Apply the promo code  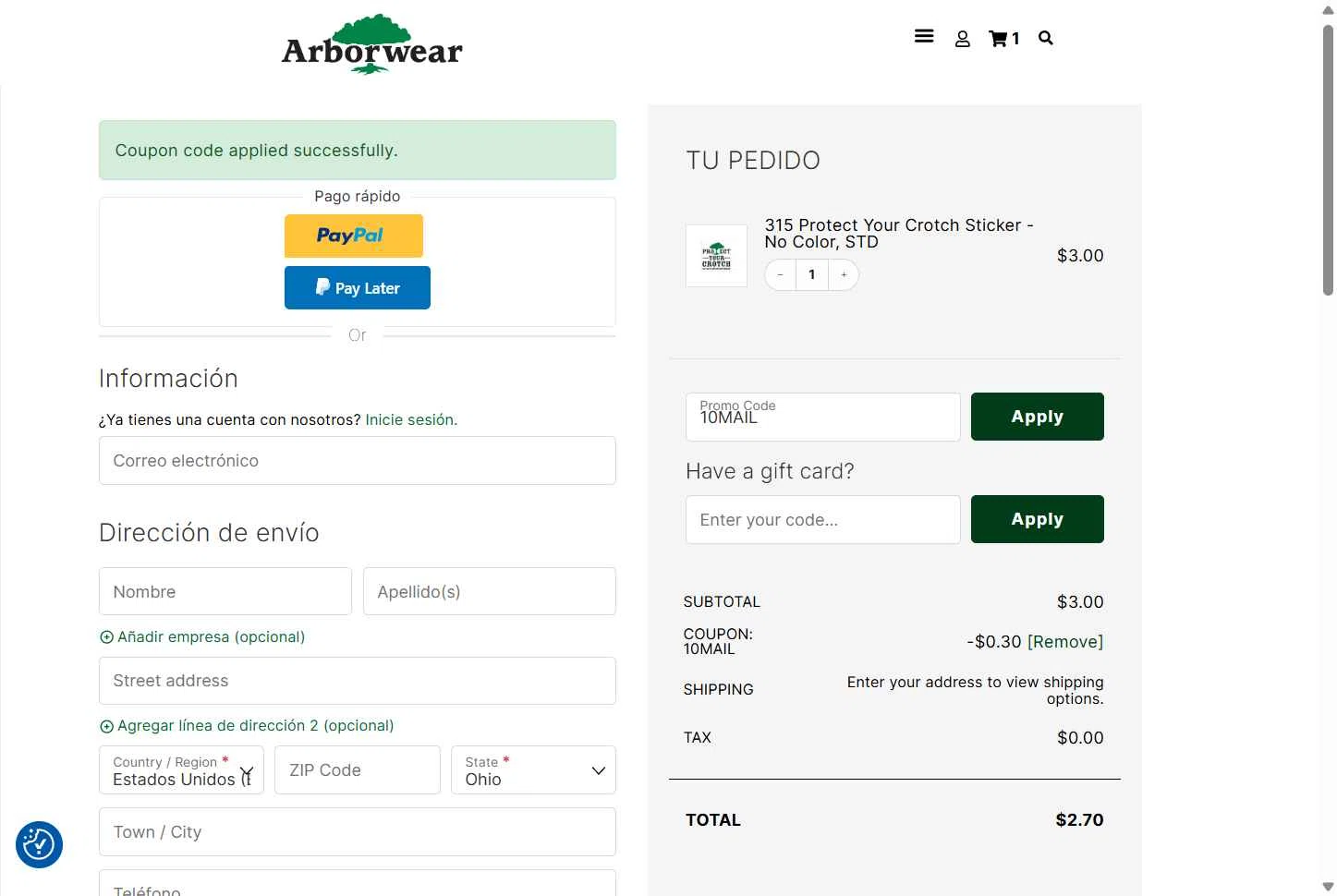1037,417
